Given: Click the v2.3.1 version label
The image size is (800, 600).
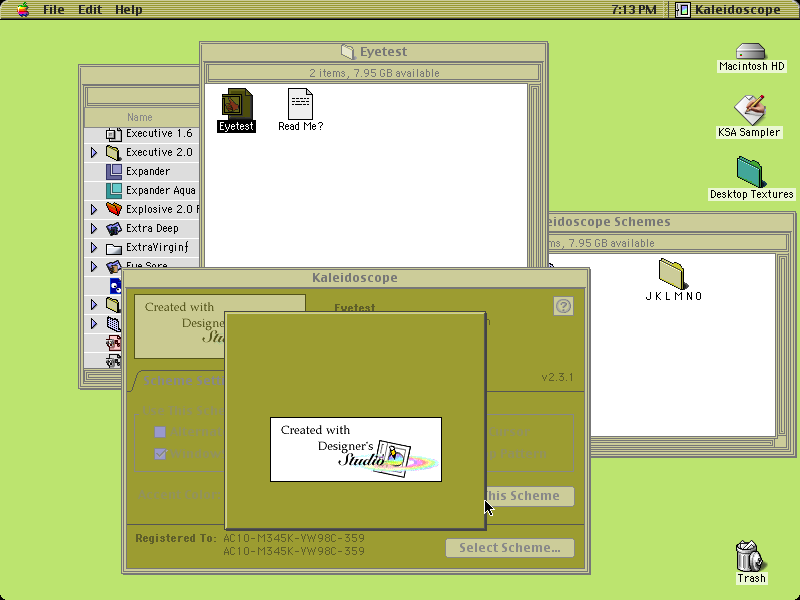Looking at the screenshot, I should pos(557,378).
